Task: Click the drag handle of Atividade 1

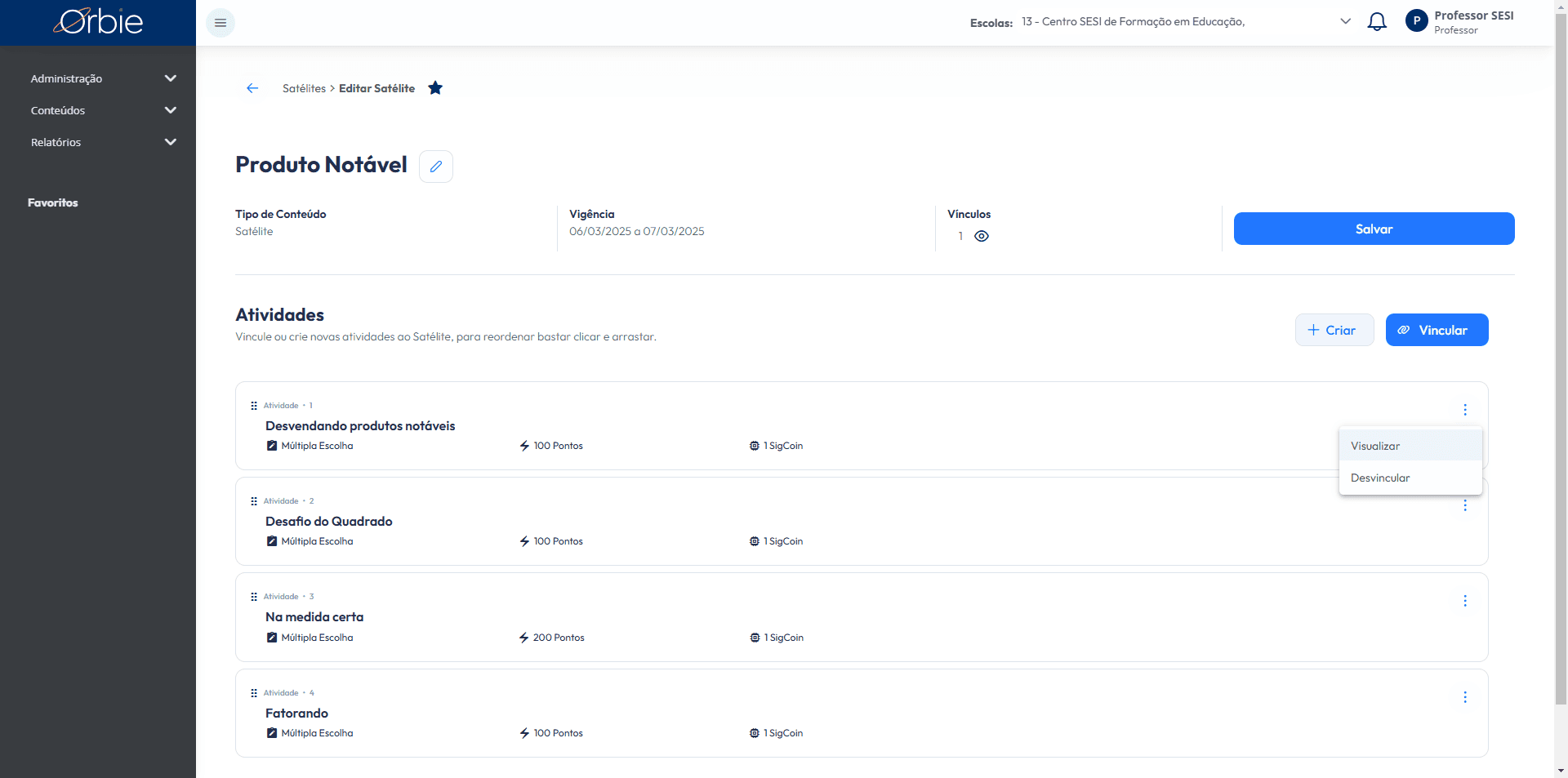Action: click(x=254, y=406)
